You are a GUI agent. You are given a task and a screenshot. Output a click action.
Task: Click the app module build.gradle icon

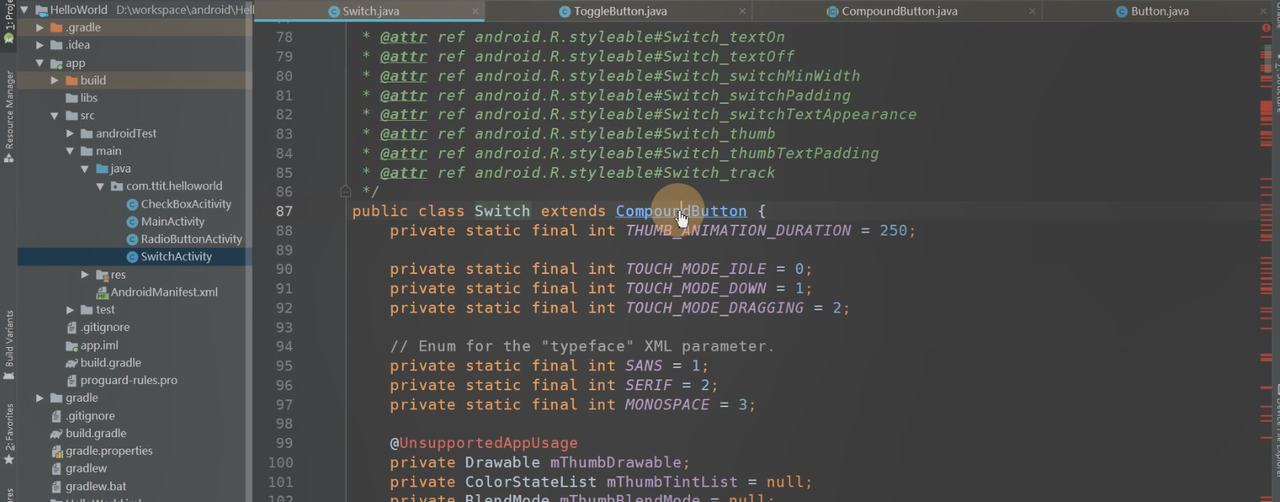[x=71, y=363]
